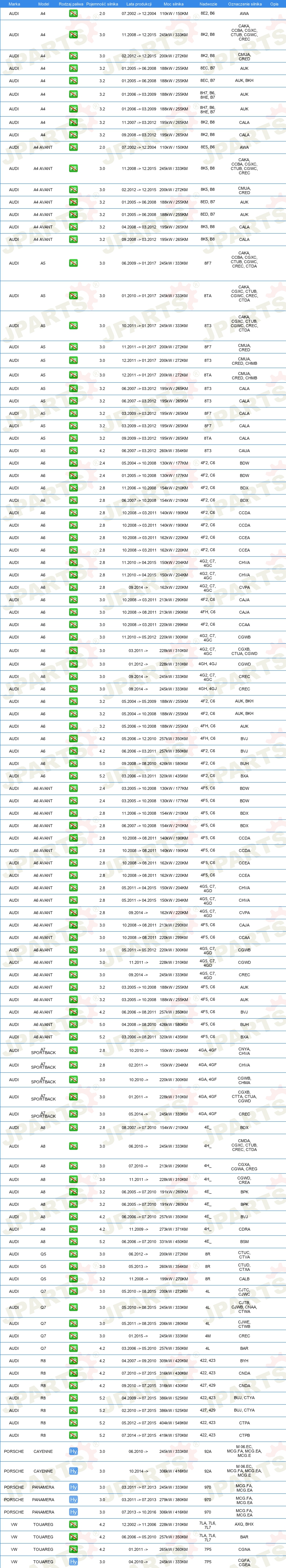
Task: Click the CAYENNE cell in the 06.2010 row
Action: click(43, 1452)
